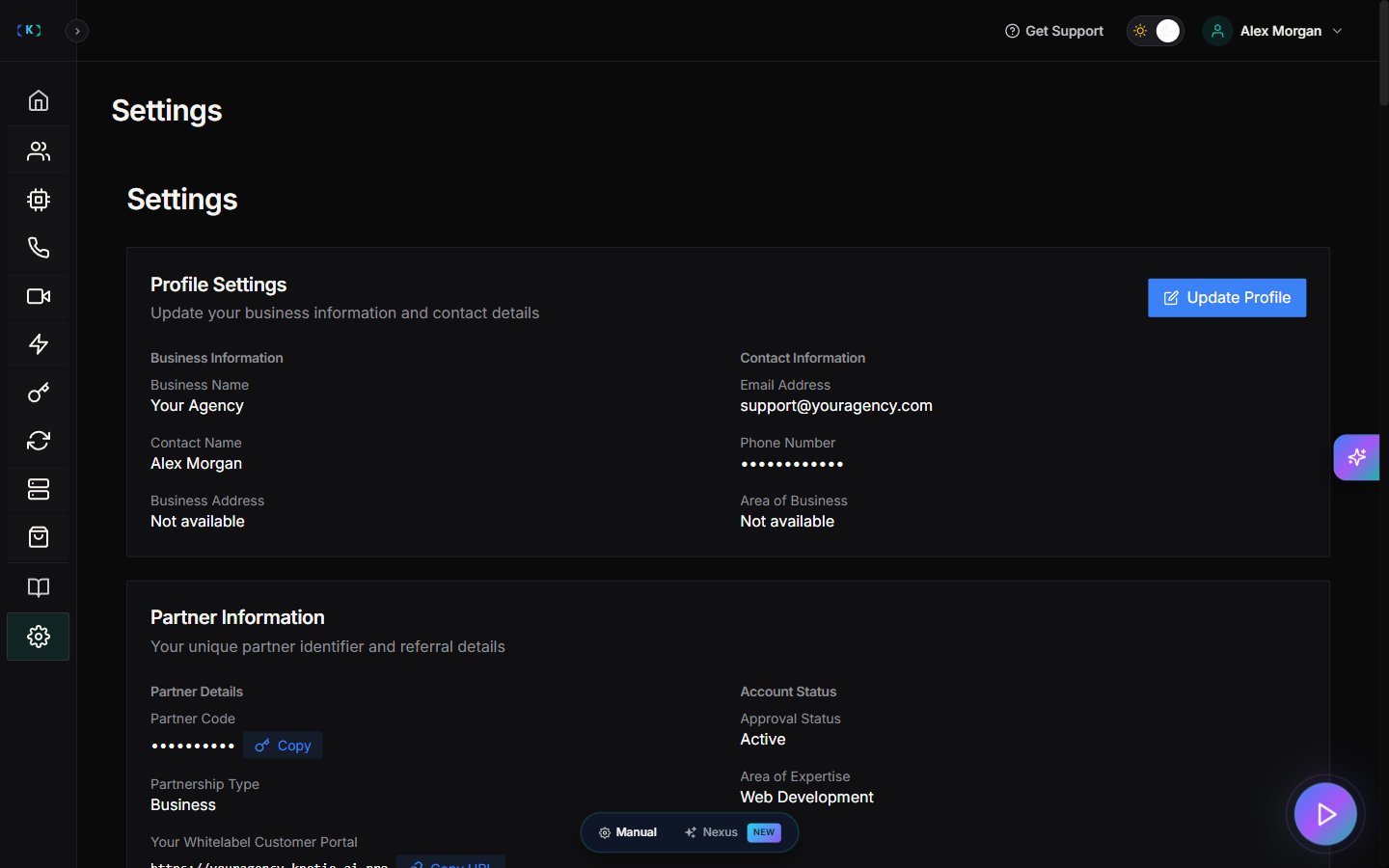
Task: Click the 'Active' approval status
Action: tap(763, 740)
